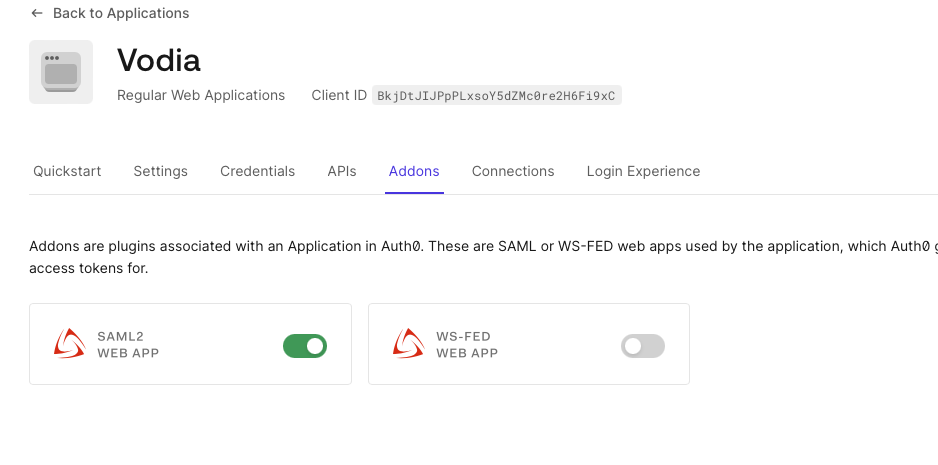Disable the SAML2 Web App toggle
This screenshot has height=465, width=938.
305,346
